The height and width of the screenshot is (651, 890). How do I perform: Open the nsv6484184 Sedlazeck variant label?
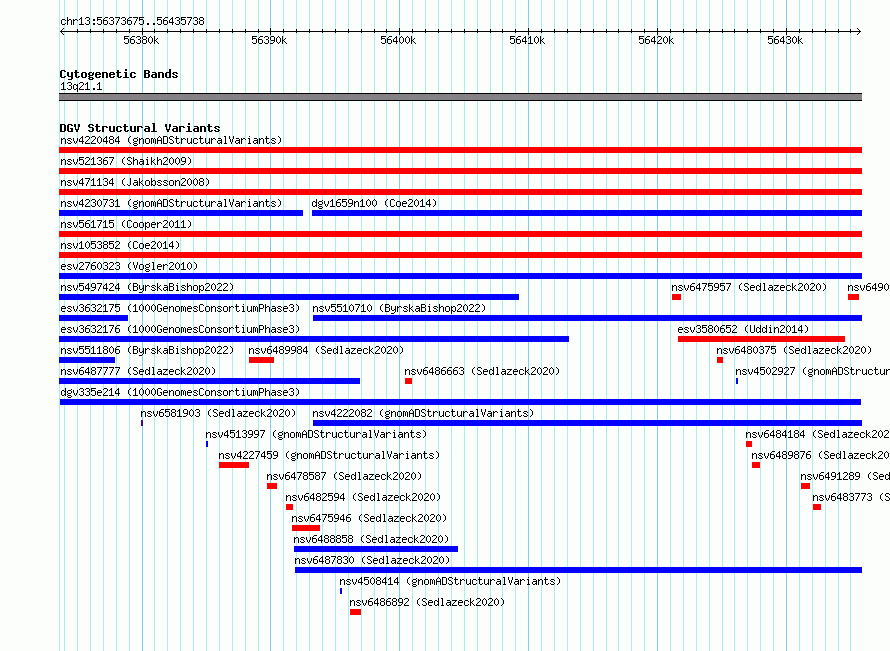click(x=817, y=434)
